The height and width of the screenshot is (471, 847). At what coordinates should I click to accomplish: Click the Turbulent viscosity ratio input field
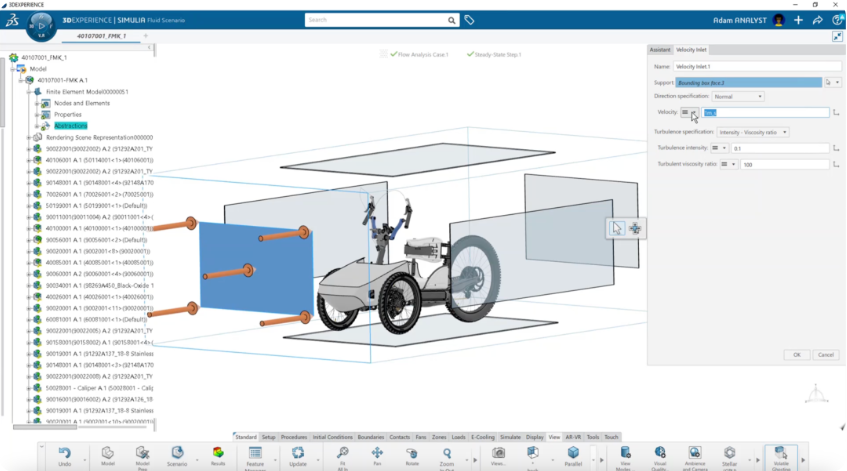click(785, 164)
